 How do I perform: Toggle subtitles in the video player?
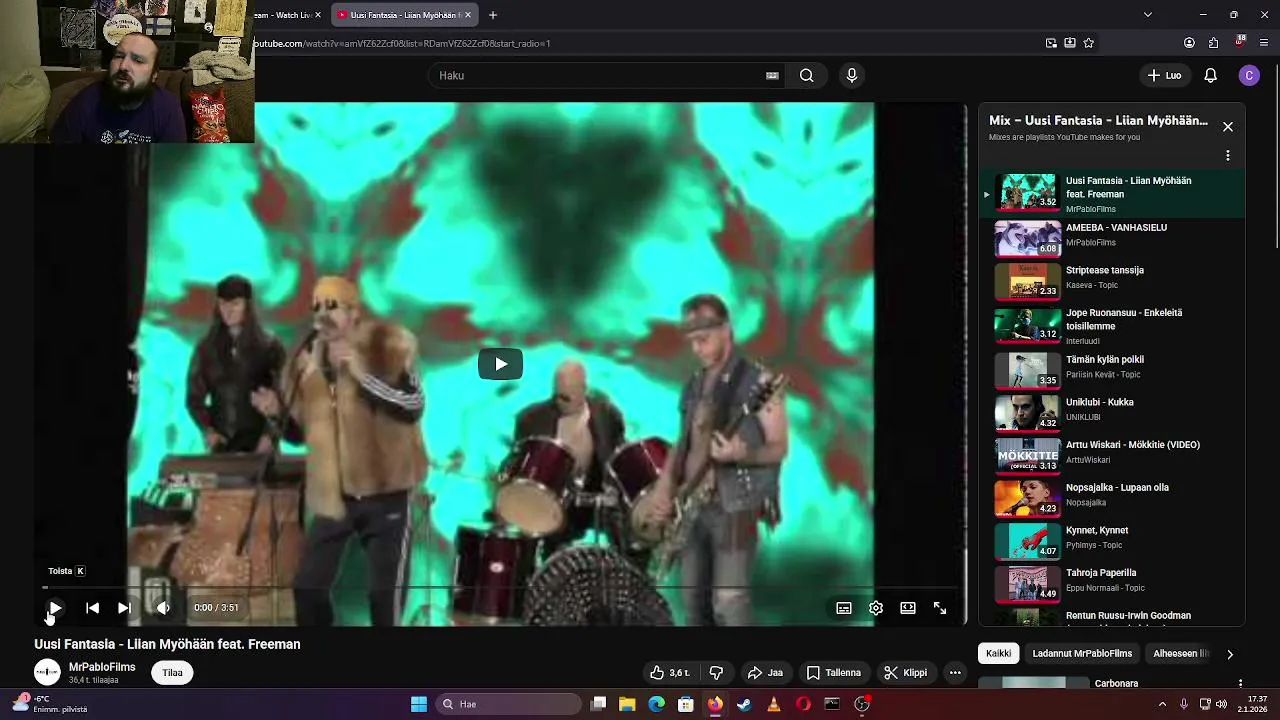(844, 608)
